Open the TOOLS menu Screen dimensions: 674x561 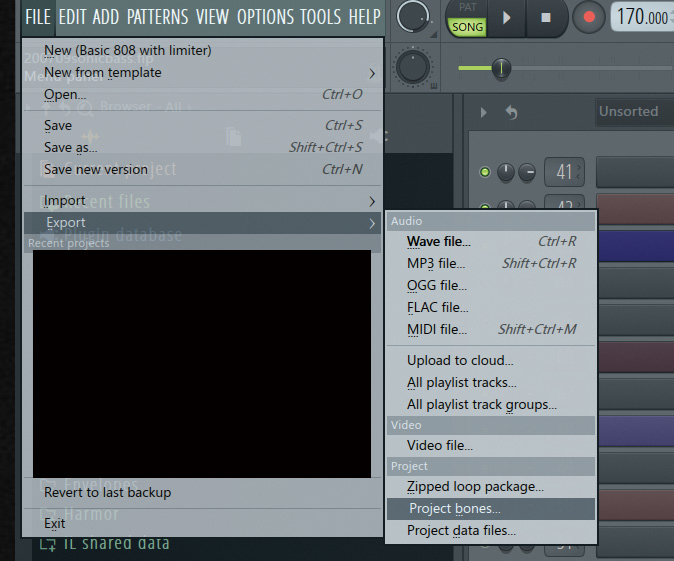click(x=321, y=17)
